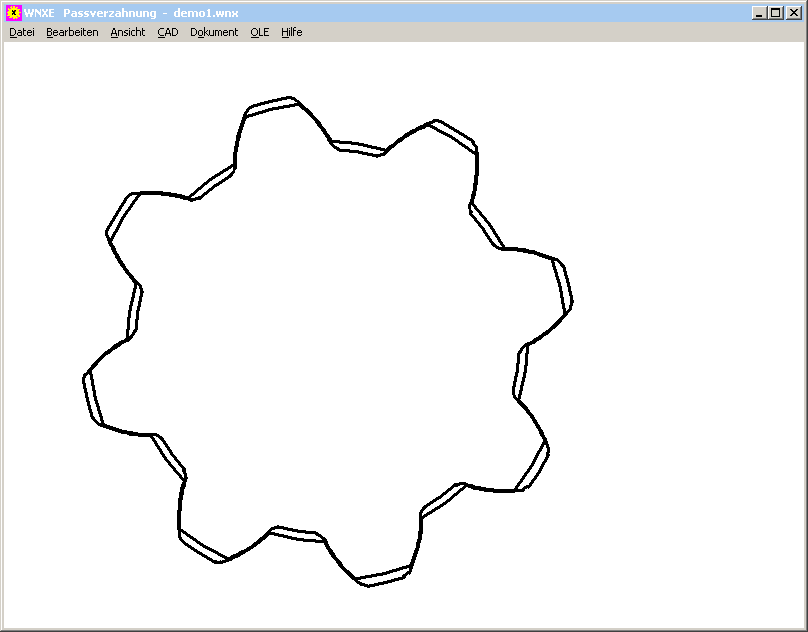Maximize the WNXE window
The image size is (808, 632).
[775, 14]
